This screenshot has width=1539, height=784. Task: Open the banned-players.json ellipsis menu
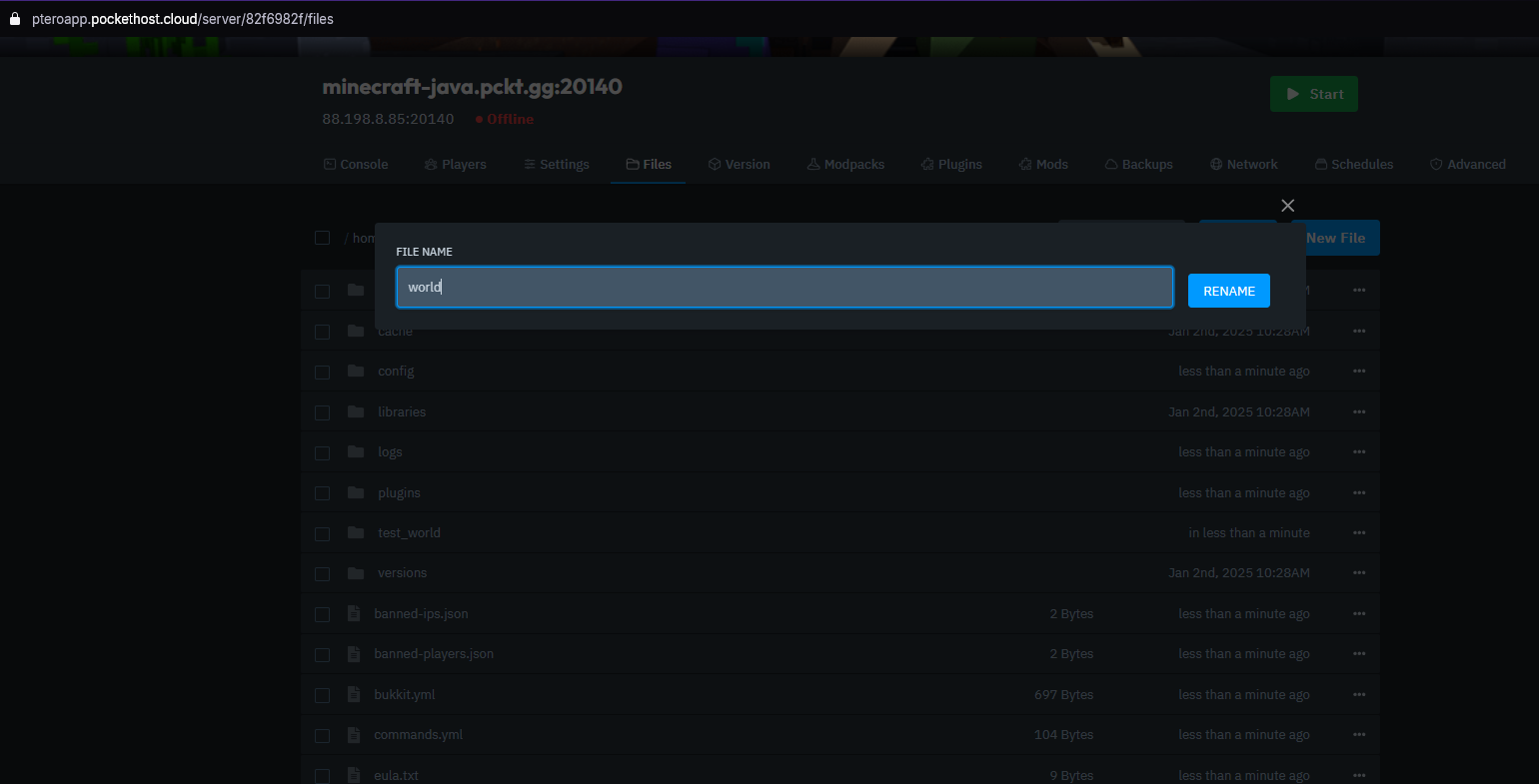point(1359,654)
